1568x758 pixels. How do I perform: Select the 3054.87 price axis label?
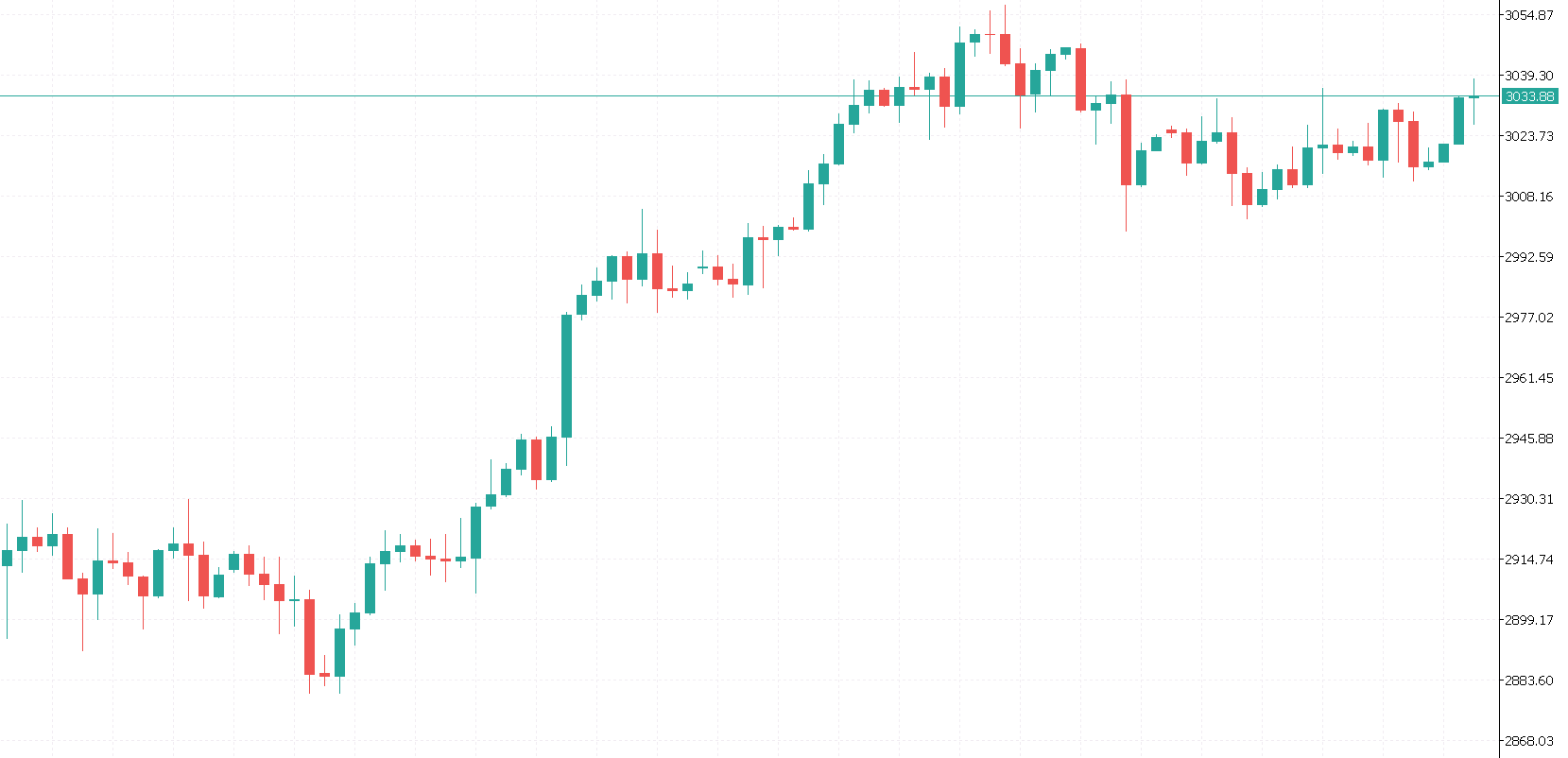[1528, 15]
